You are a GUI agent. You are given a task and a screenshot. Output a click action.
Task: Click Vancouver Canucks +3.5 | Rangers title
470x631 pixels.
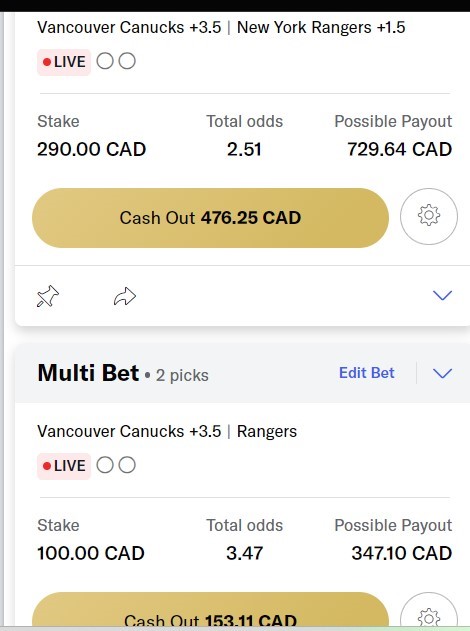(x=167, y=431)
